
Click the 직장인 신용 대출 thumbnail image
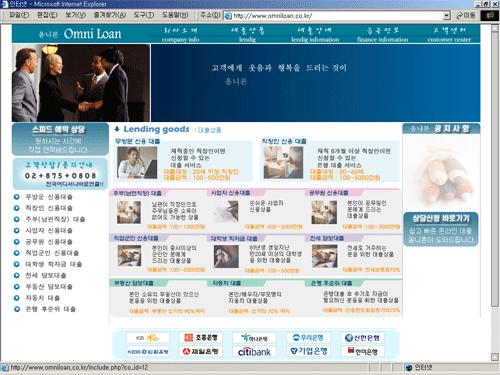283,163
